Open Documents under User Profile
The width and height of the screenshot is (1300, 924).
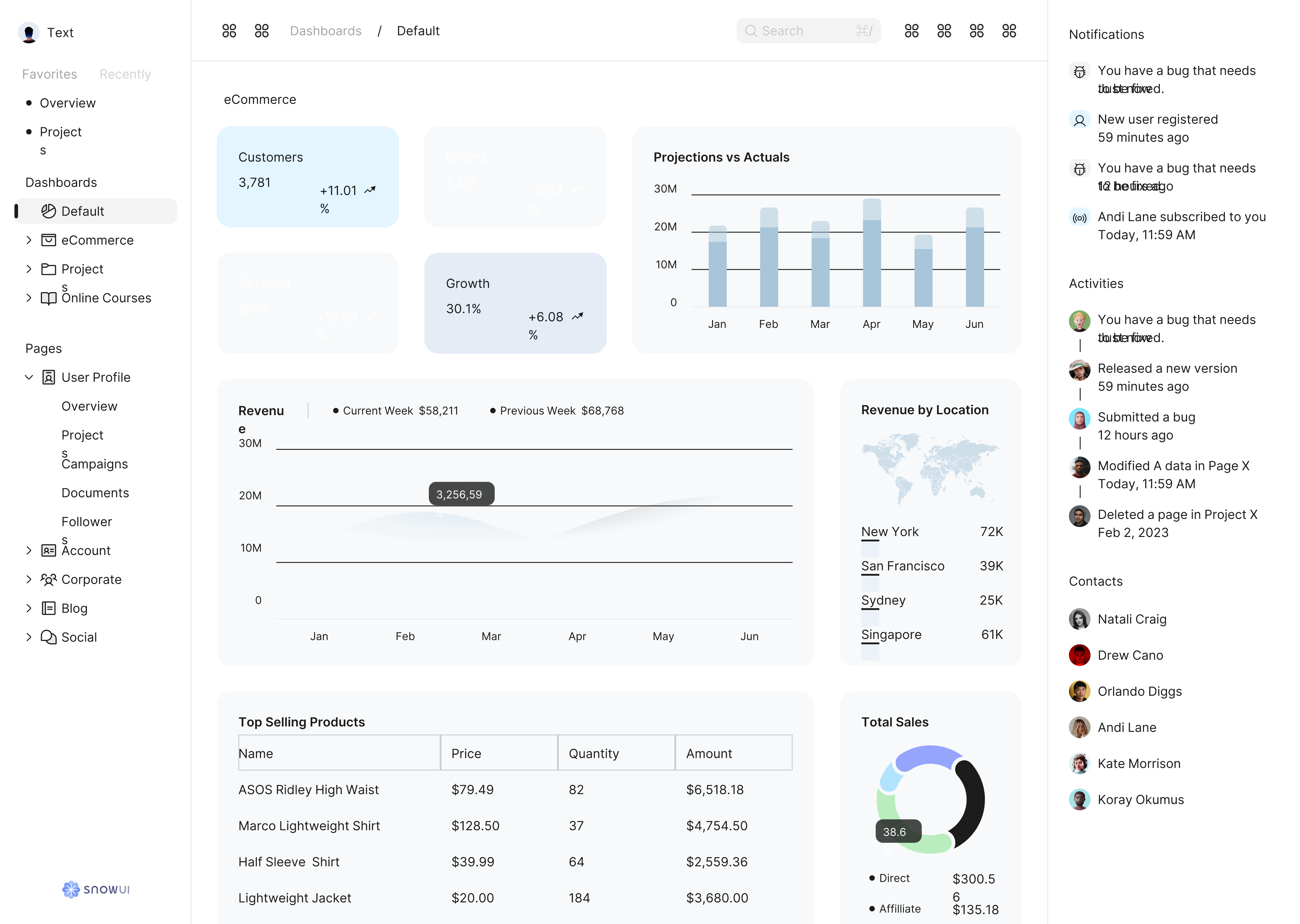(x=95, y=493)
